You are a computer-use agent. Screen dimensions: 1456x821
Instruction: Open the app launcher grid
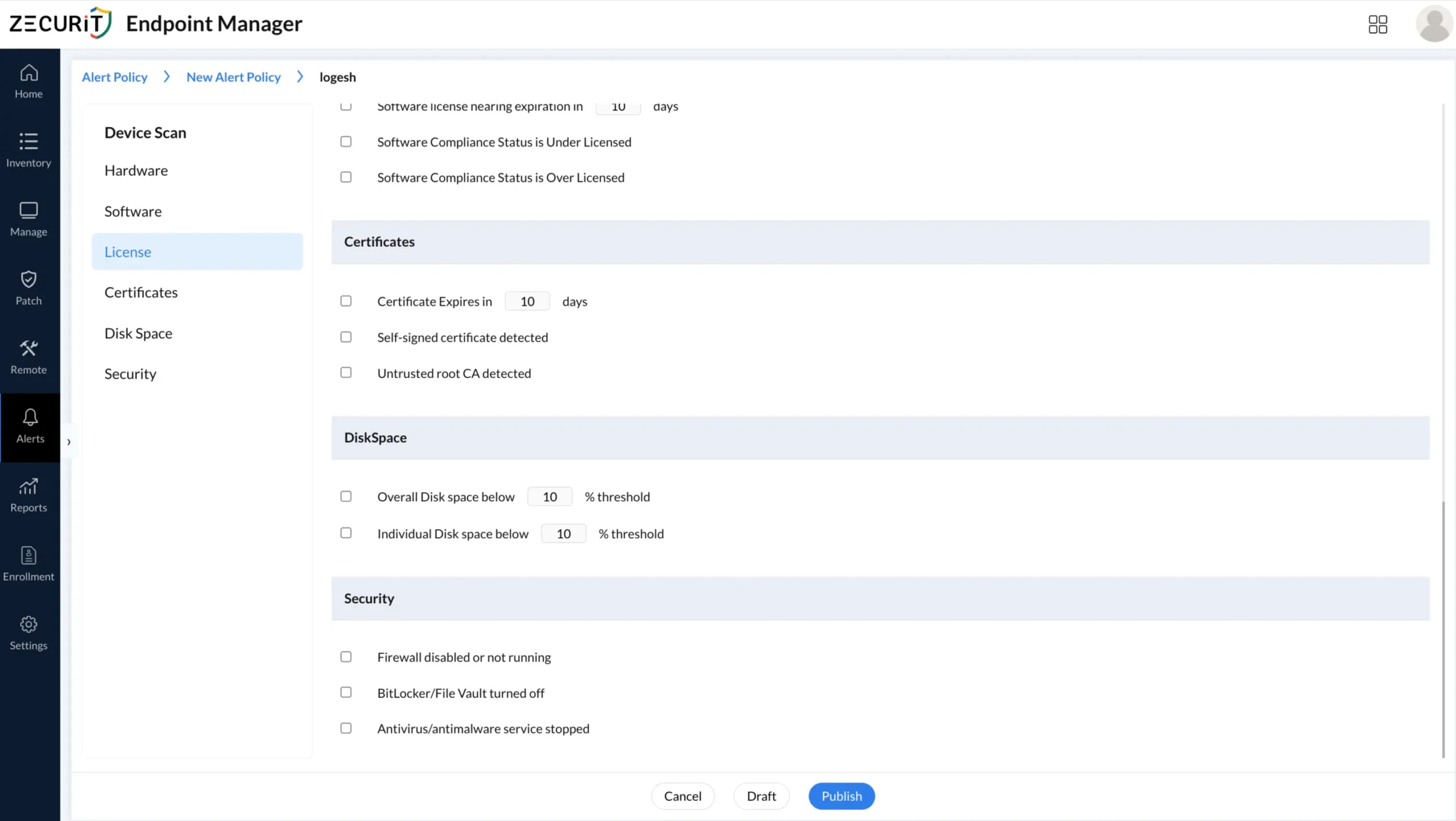[x=1378, y=24]
